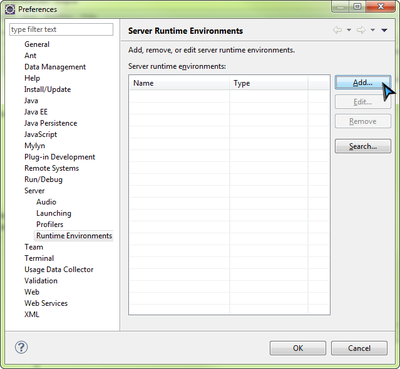Image resolution: width=400 pixels, height=369 pixels.
Task: Select Mylyn preferences category
Action: coord(34,146)
